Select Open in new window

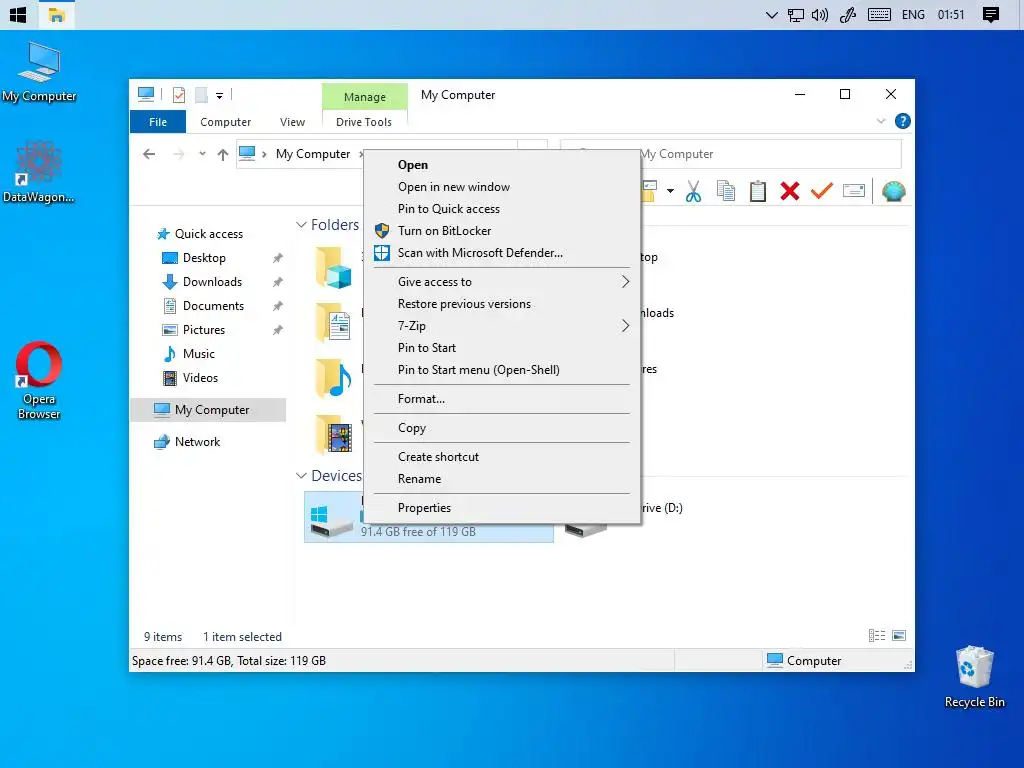click(x=502, y=187)
